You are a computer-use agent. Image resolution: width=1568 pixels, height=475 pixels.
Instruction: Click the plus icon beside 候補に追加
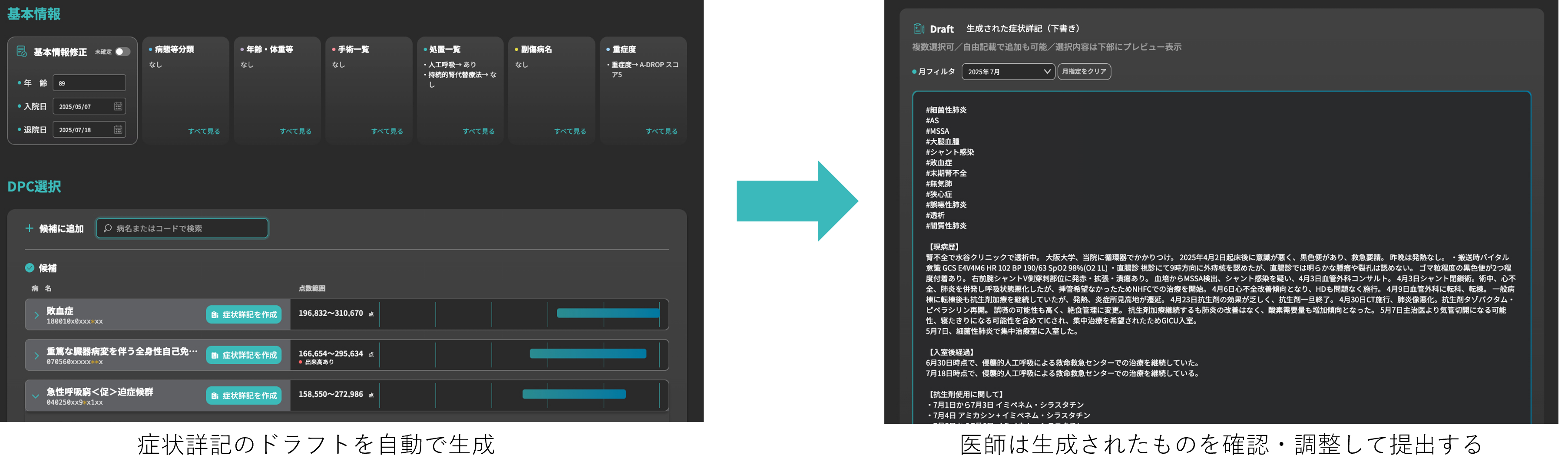[29, 229]
